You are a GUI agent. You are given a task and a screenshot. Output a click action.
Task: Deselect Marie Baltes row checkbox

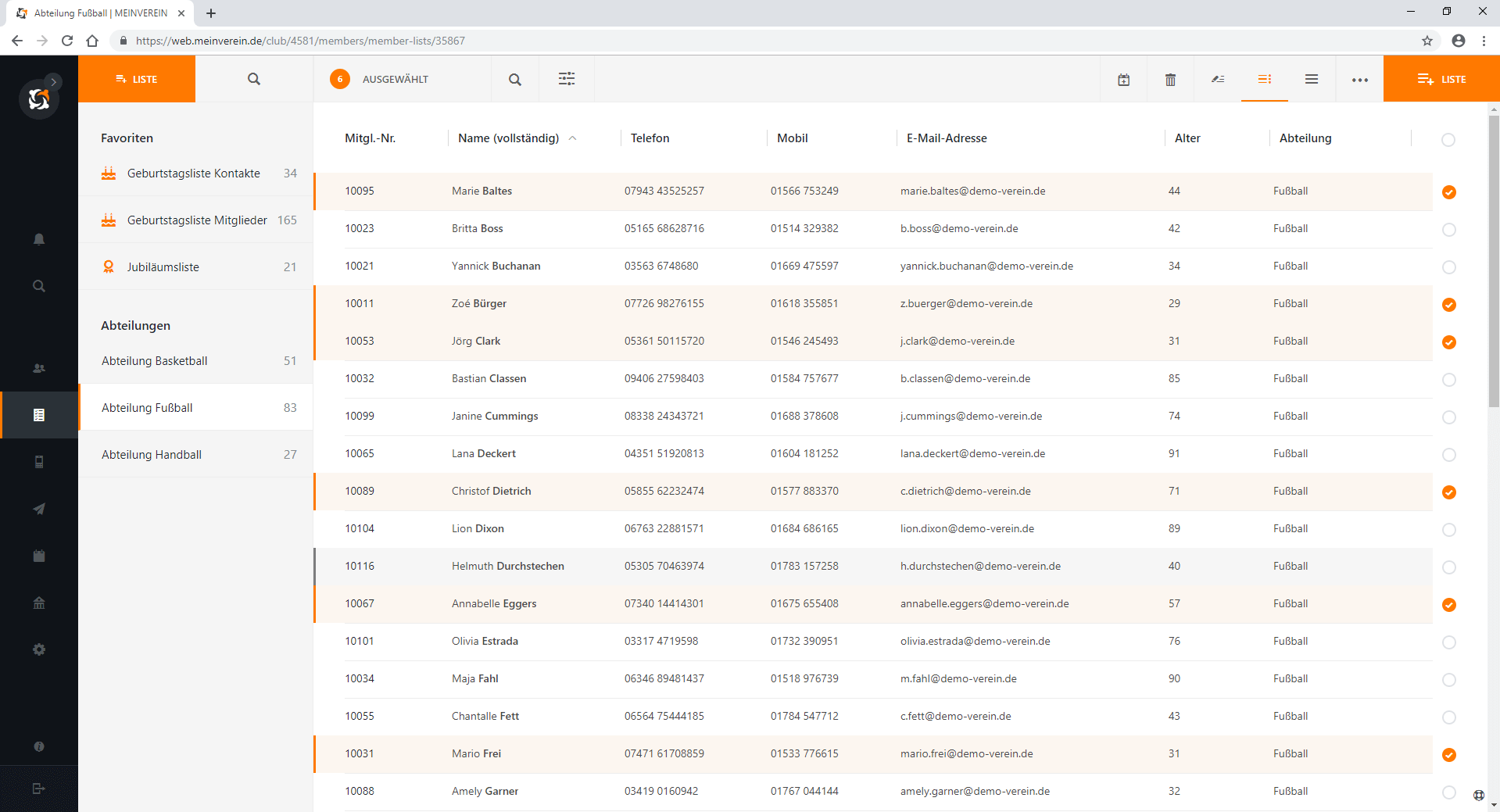1448,192
